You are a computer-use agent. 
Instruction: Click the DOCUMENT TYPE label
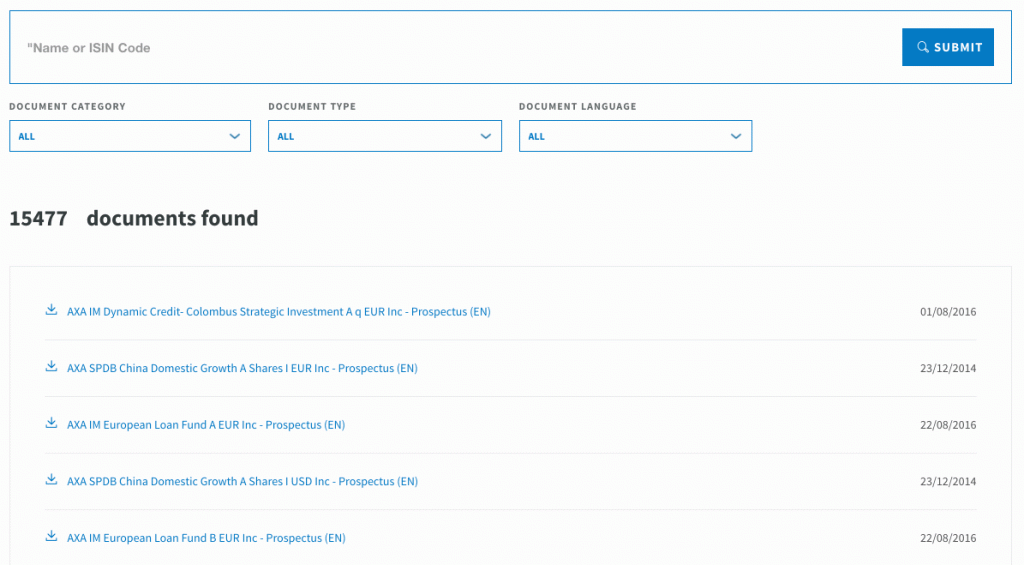pyautogui.click(x=312, y=106)
